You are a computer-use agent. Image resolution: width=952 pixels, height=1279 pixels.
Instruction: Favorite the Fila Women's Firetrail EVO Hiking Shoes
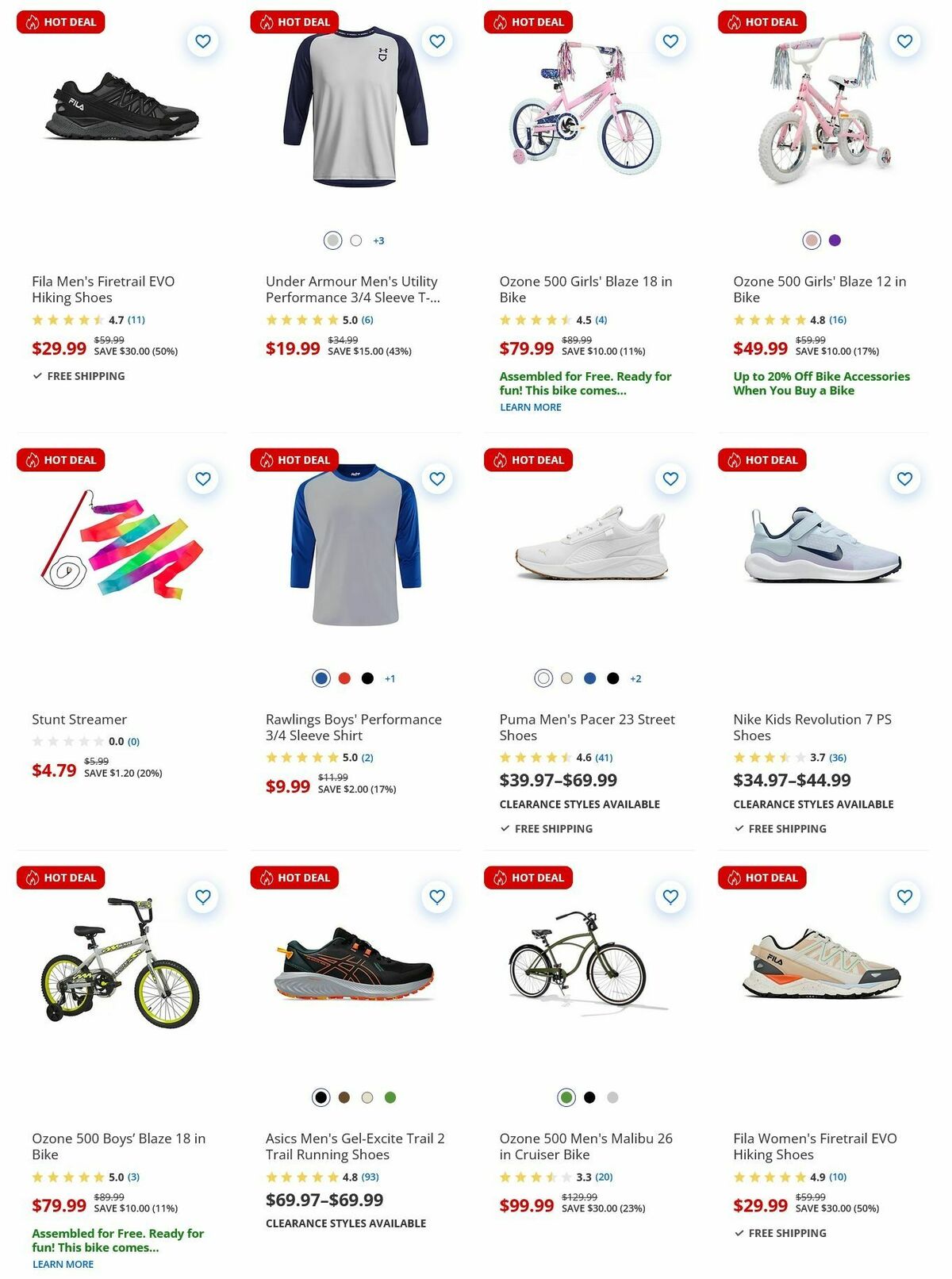point(904,897)
